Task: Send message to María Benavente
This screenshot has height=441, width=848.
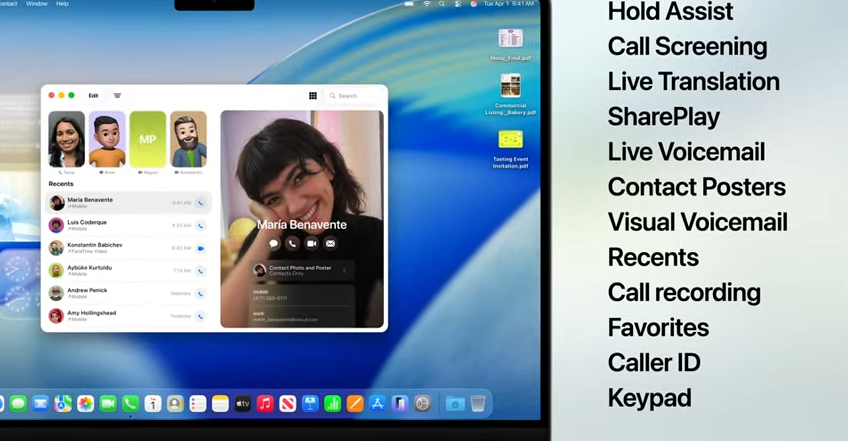Action: 274,243
